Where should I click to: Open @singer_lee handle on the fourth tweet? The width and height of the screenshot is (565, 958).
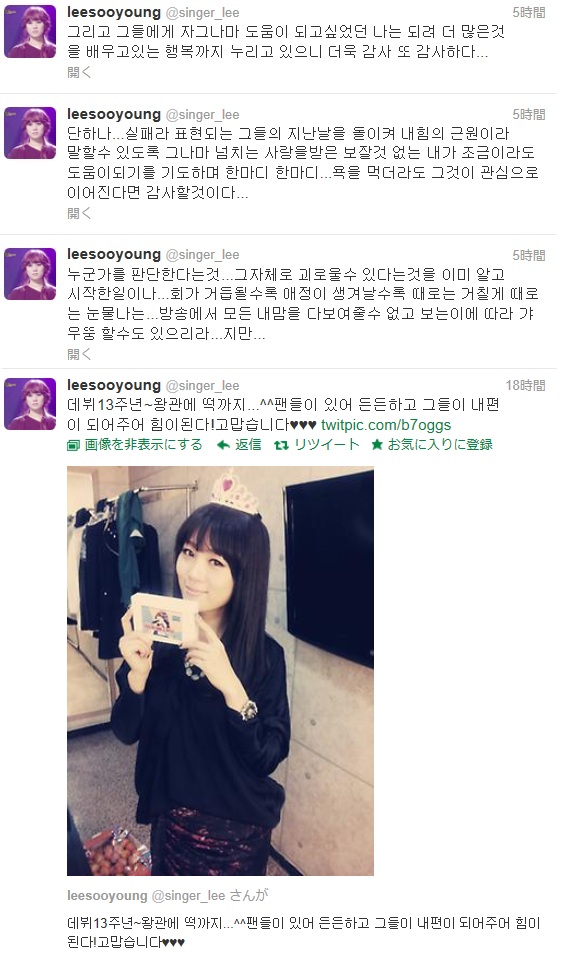(x=202, y=386)
